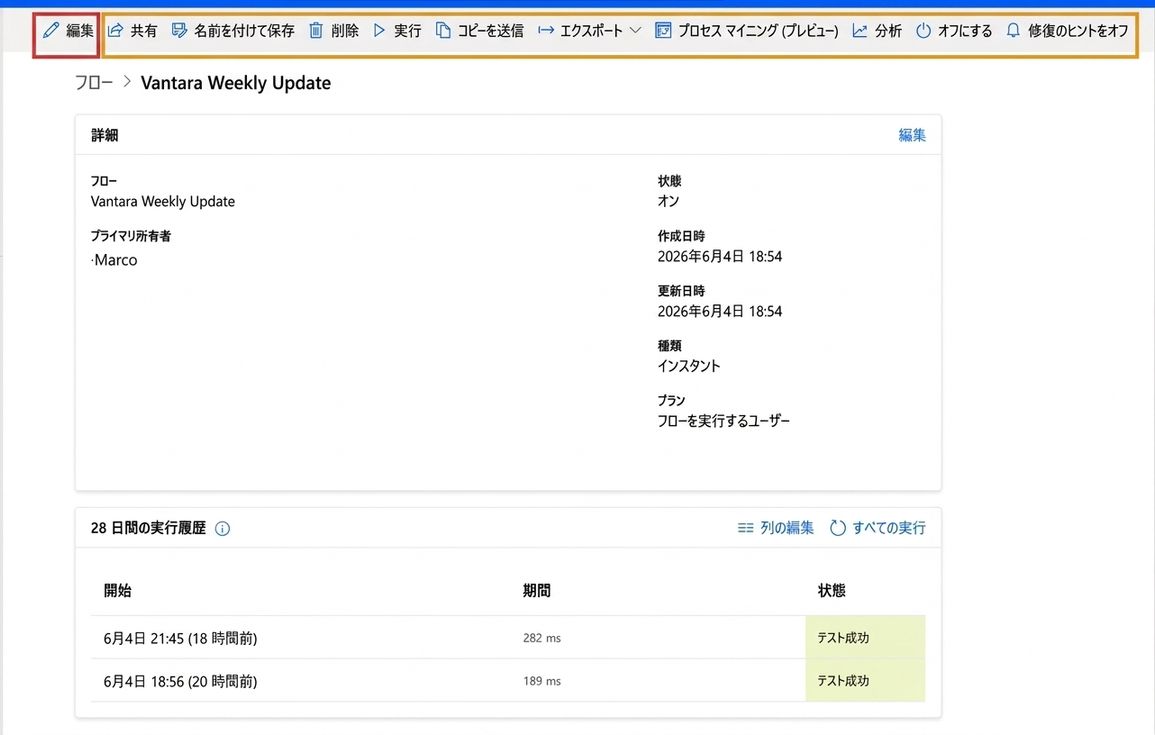Open the 6月4日 21:45 run row
The image size is (1155, 735).
pyautogui.click(x=508, y=638)
